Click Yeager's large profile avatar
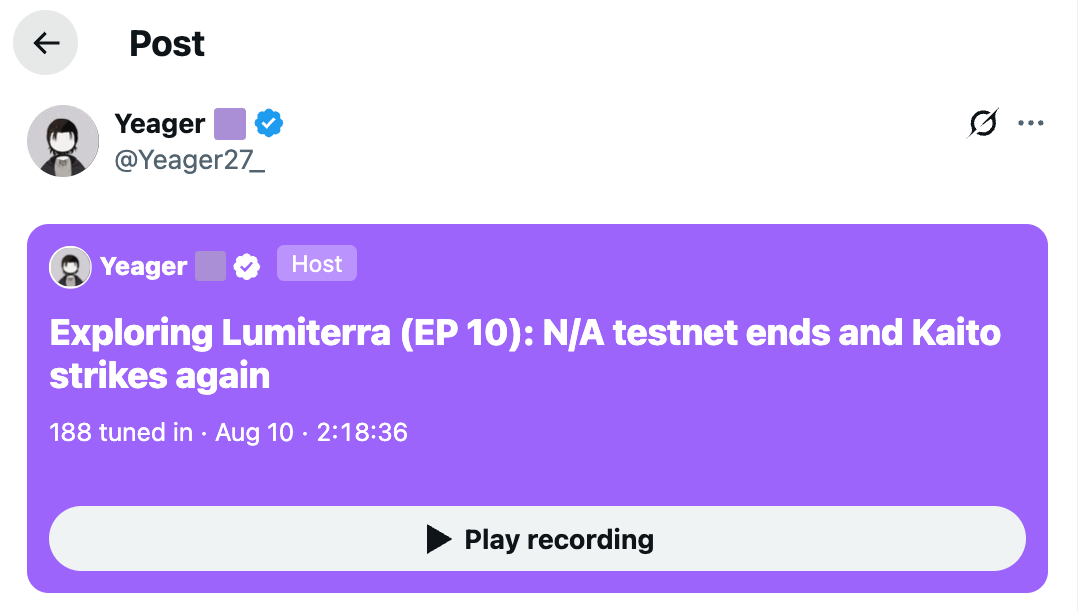The height and width of the screenshot is (612, 1080). [63, 141]
